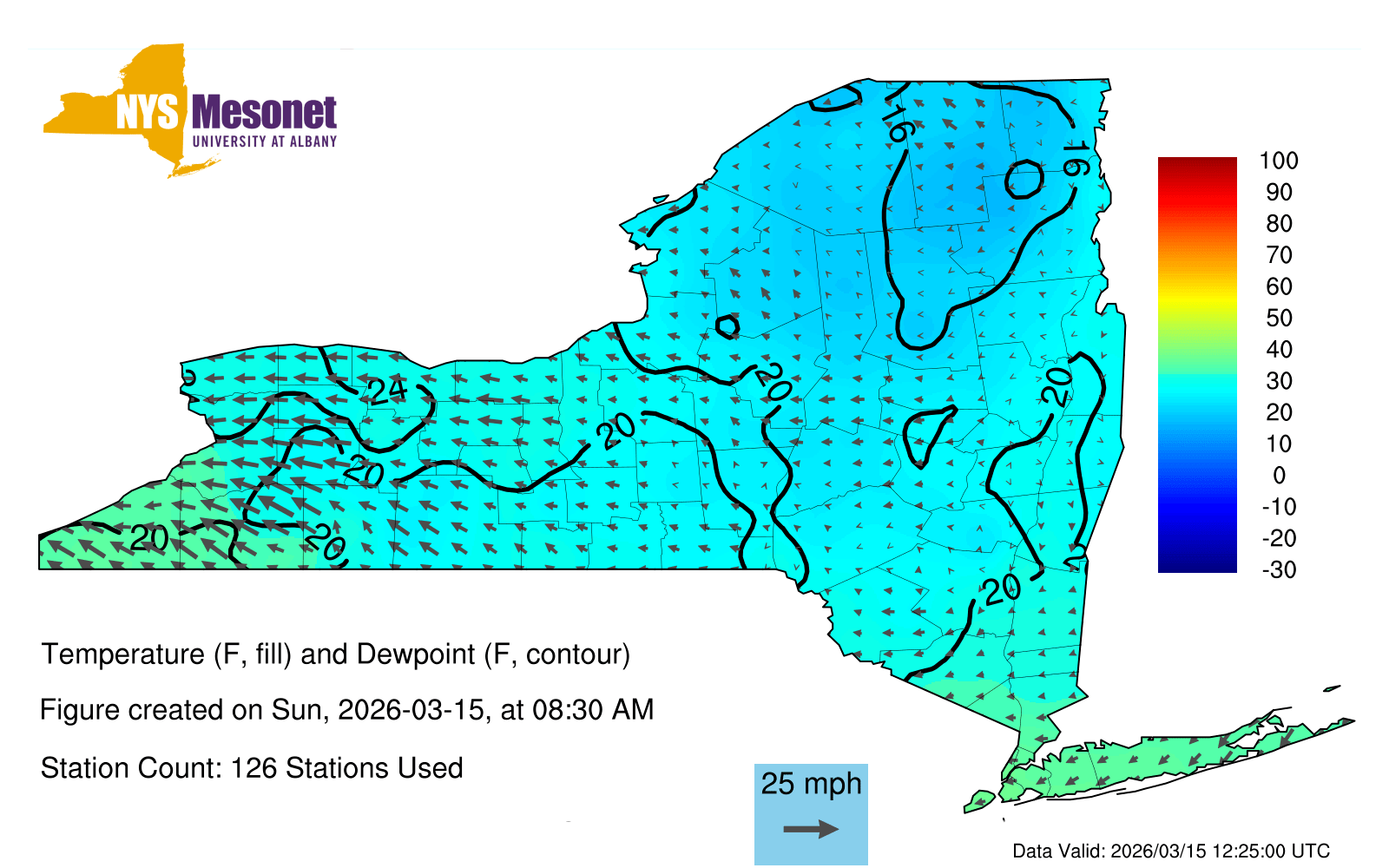Screen dimensions: 1389x868
Task: Click the 16 contour label near the northeastern border
Action: pos(1076,158)
